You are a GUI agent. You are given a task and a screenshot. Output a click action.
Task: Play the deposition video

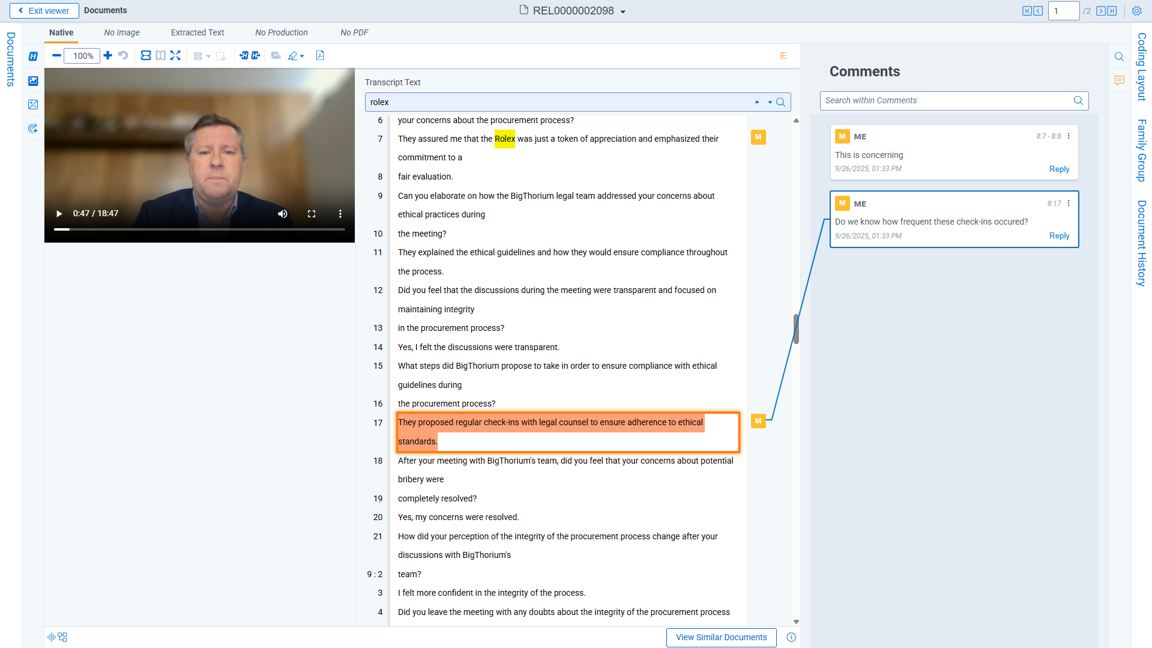click(x=59, y=214)
